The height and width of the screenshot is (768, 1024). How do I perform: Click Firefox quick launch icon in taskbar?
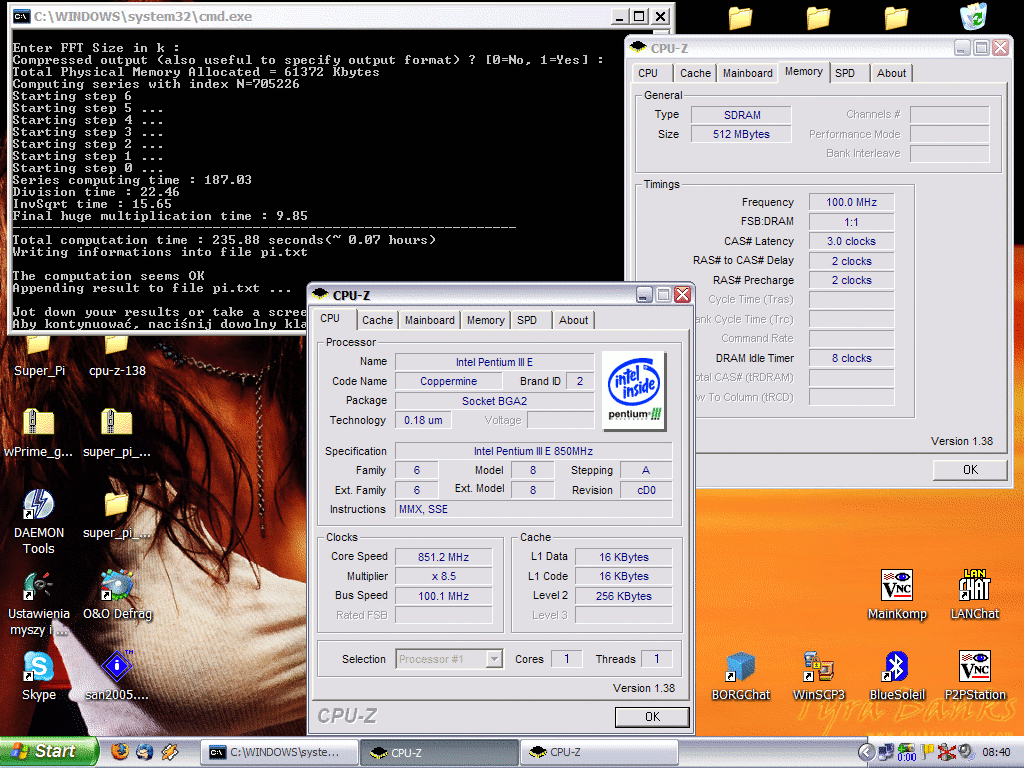(x=120, y=752)
